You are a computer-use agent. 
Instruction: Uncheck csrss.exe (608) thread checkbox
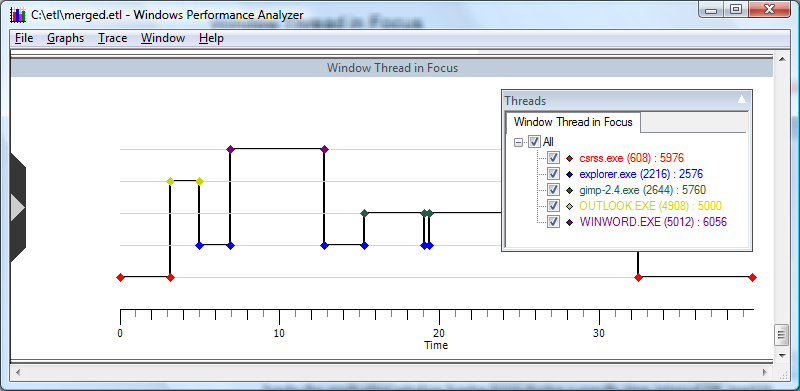pyautogui.click(x=553, y=158)
